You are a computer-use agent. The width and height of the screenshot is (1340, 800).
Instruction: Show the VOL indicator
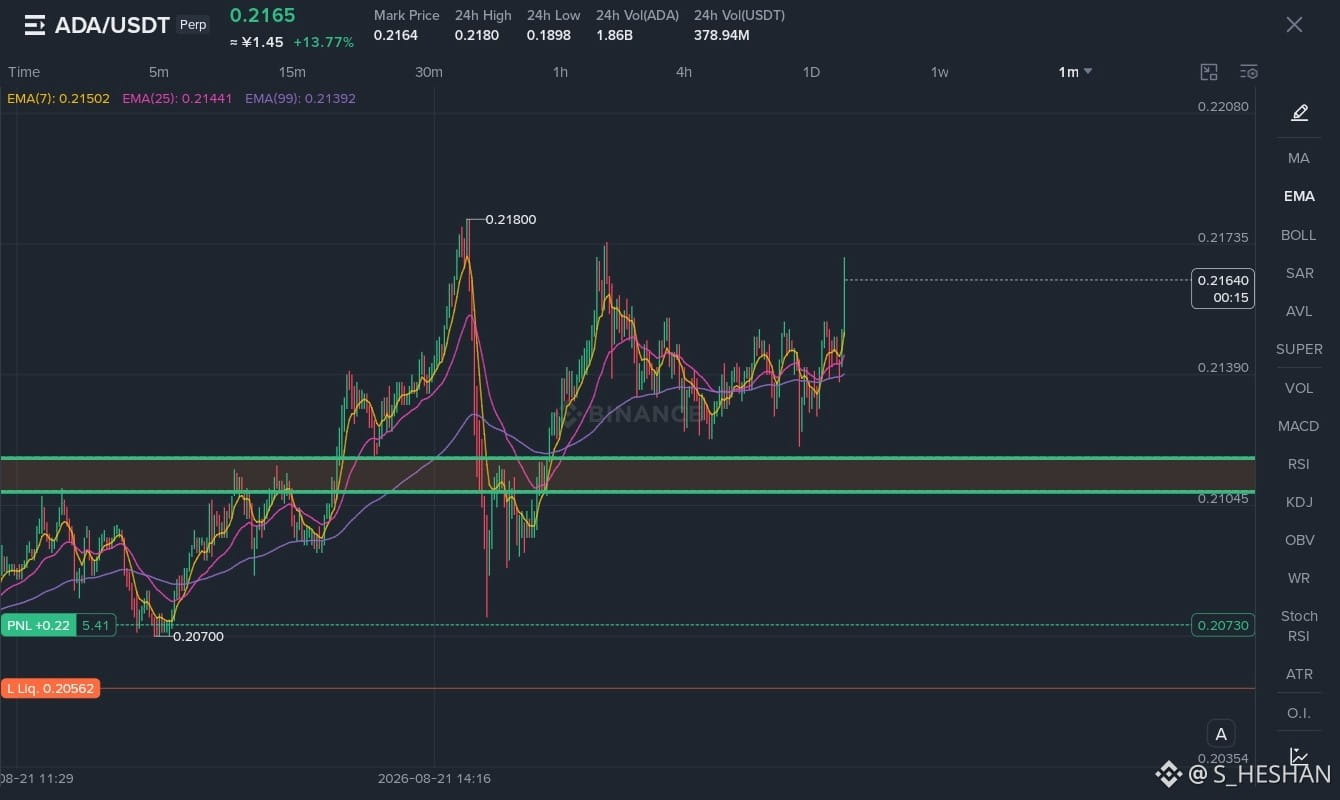[1299, 388]
